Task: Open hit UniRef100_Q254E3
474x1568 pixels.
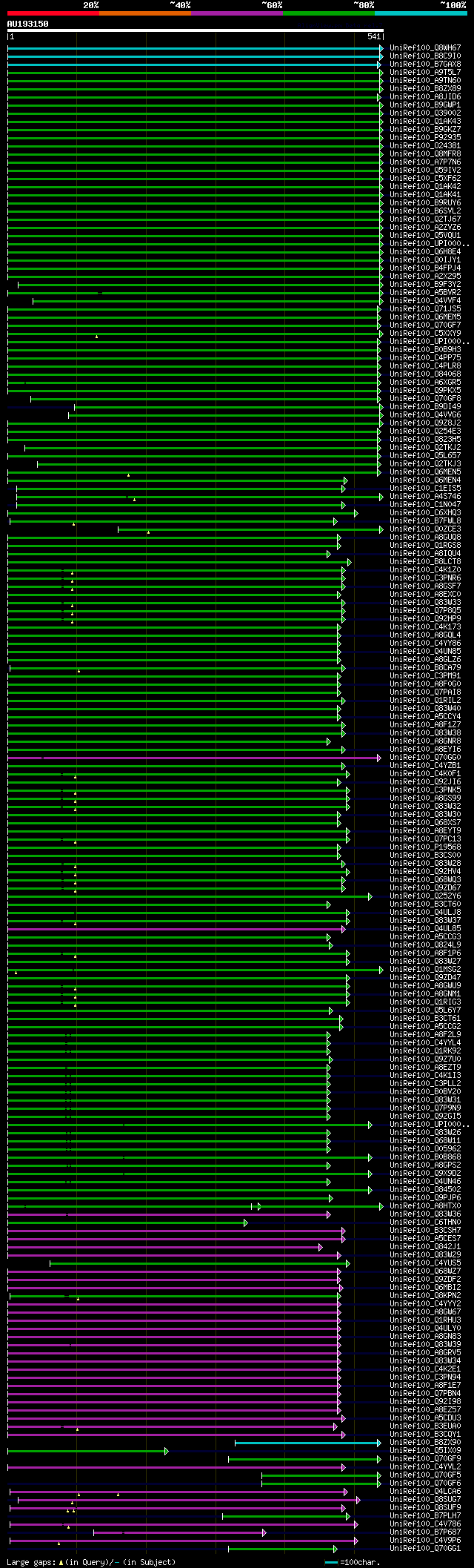Action: (425, 431)
